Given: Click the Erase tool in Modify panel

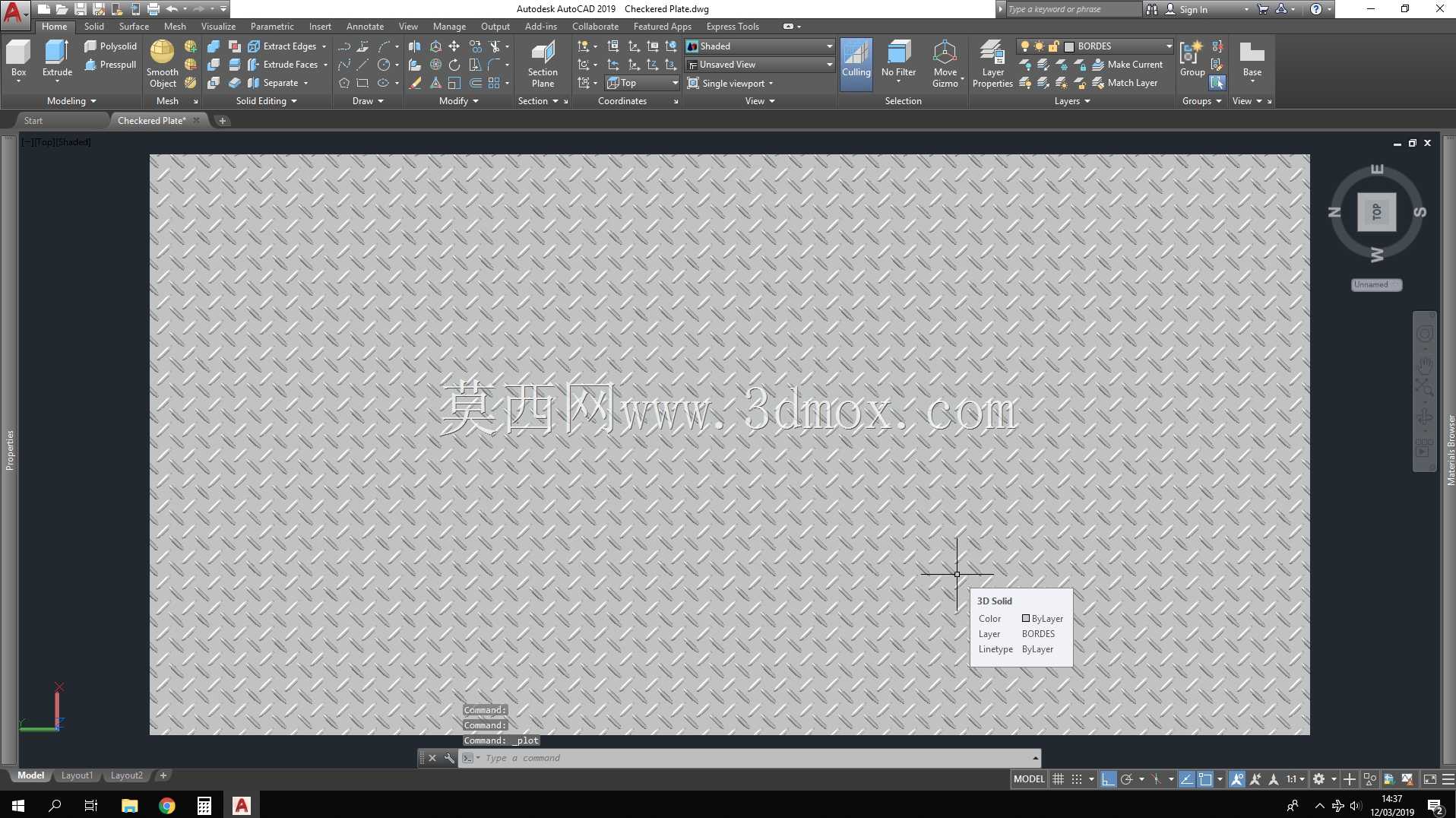Looking at the screenshot, I should pos(415,83).
